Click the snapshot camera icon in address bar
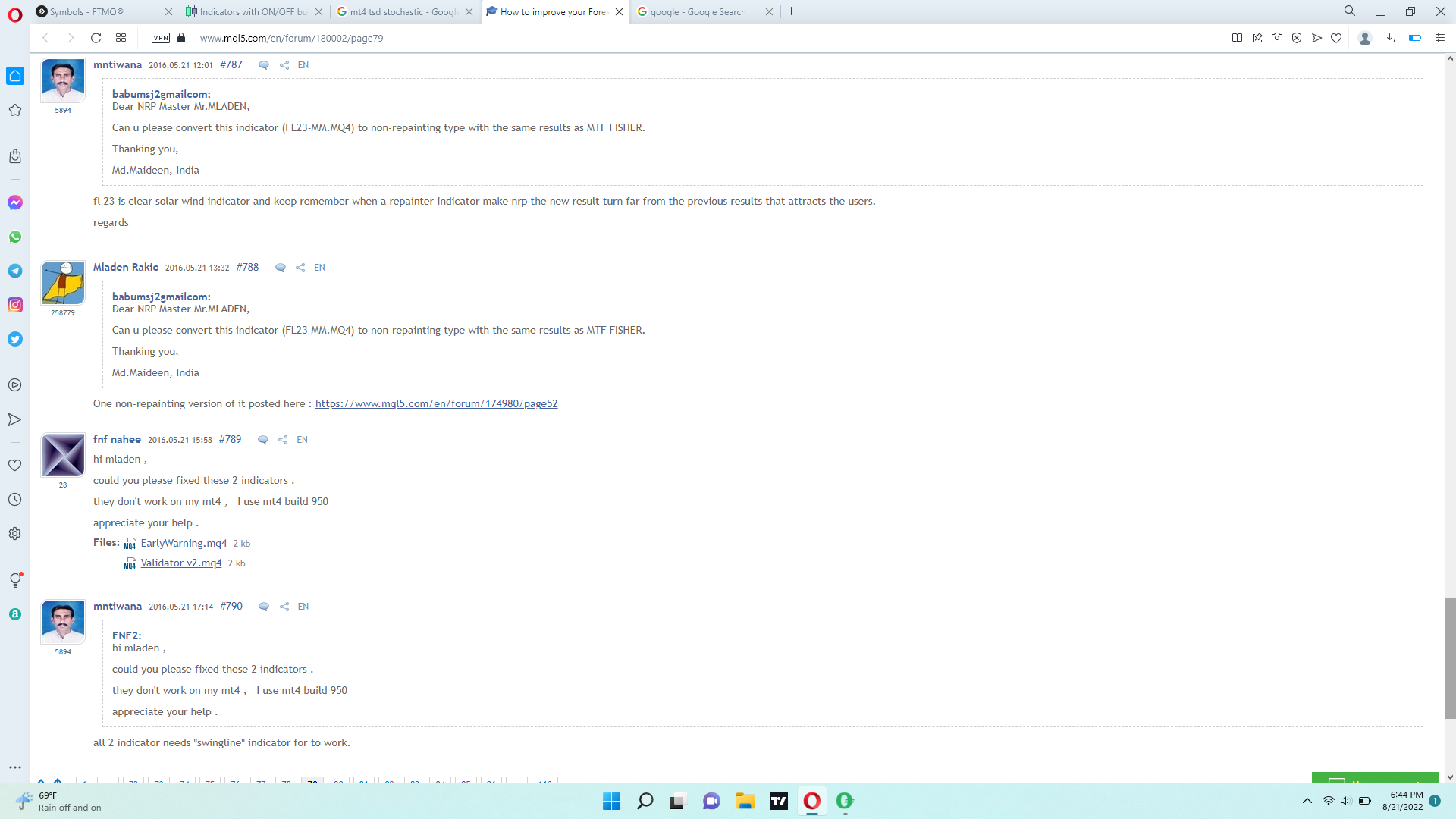The height and width of the screenshot is (819, 1456). [x=1277, y=38]
